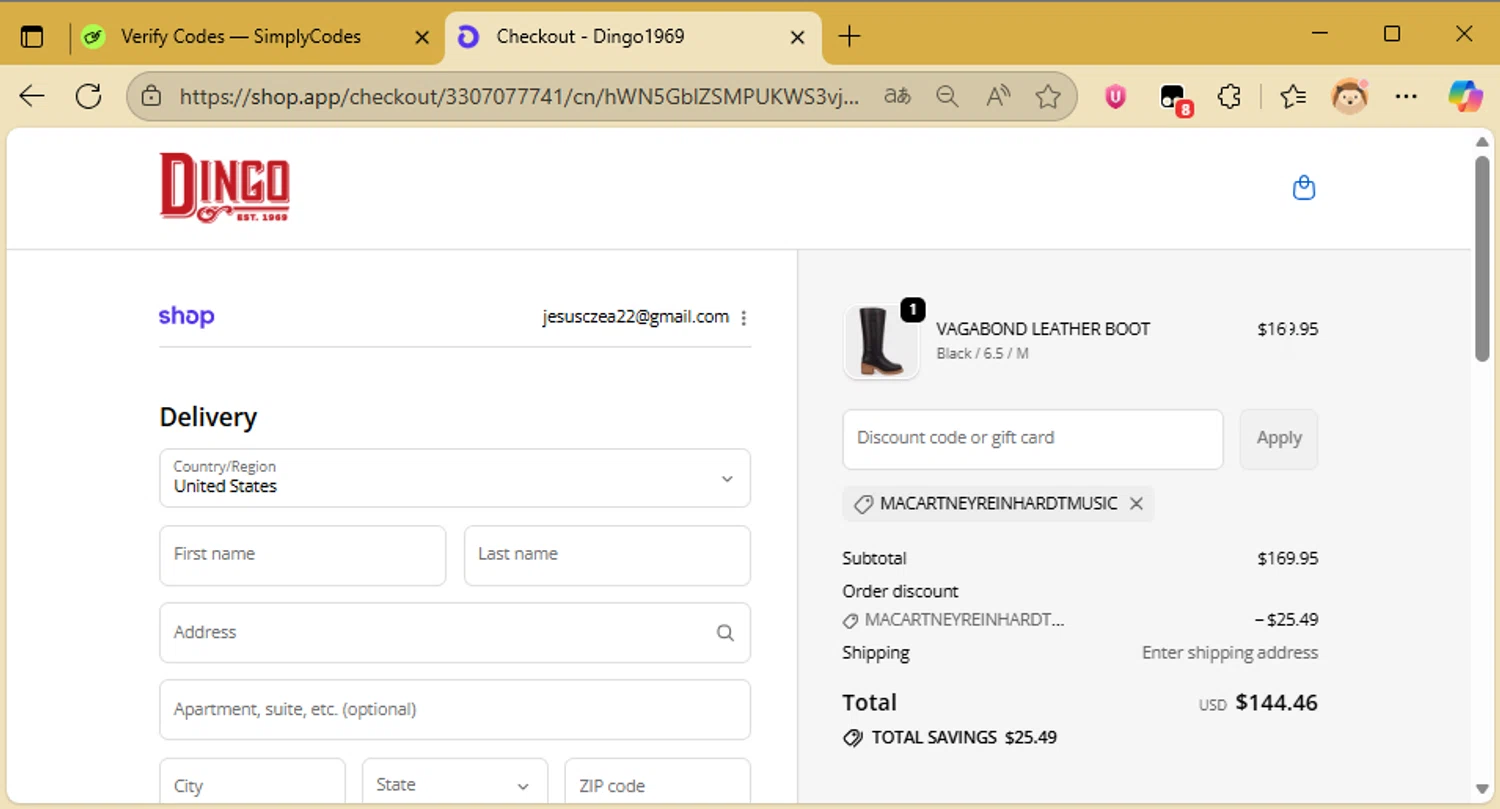Click the Enter shipping address text

[x=1230, y=653]
